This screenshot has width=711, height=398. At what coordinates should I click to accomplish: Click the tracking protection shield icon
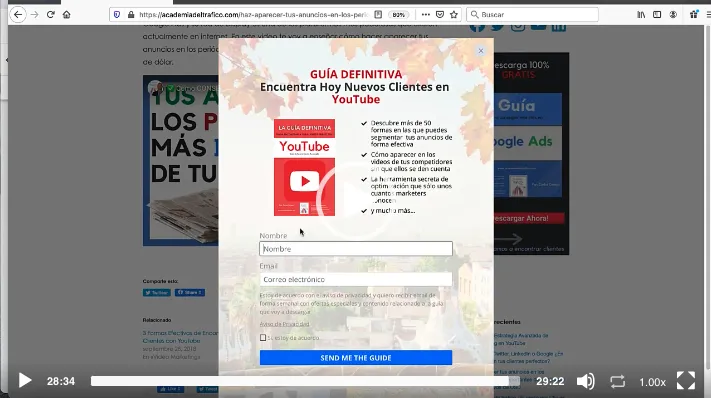(117, 15)
